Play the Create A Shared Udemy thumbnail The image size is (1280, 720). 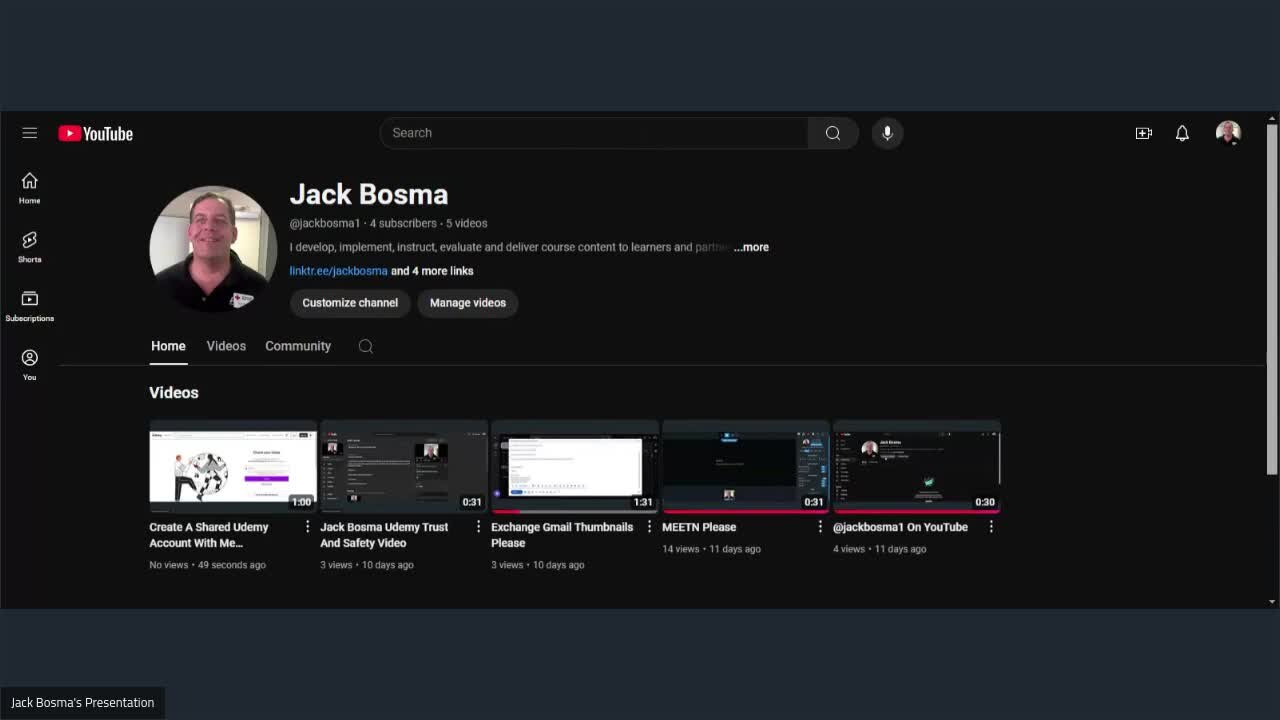click(233, 467)
